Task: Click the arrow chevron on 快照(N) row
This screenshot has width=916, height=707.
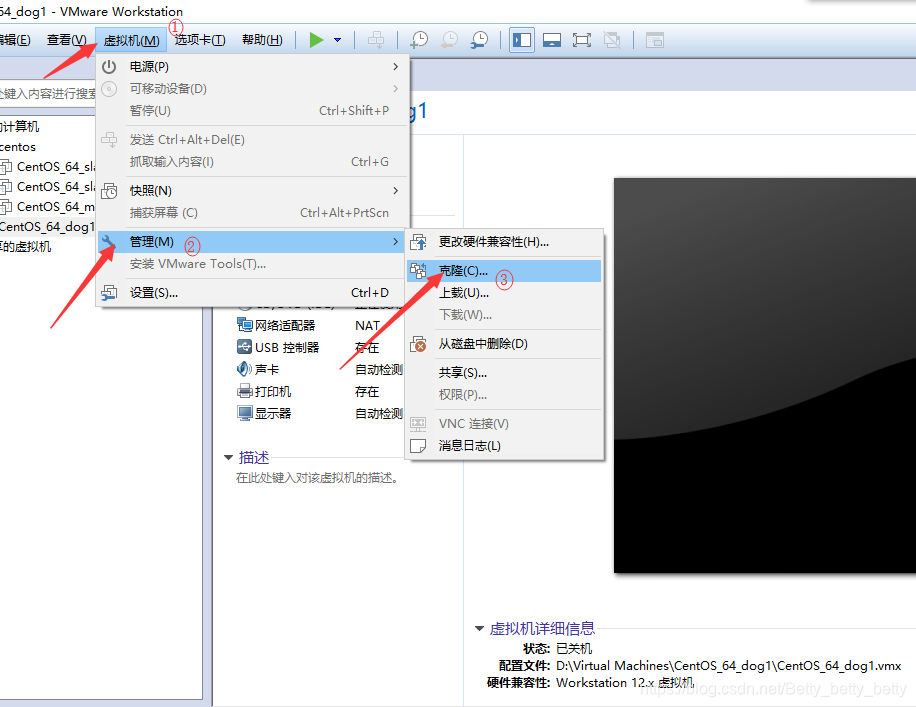Action: point(395,190)
